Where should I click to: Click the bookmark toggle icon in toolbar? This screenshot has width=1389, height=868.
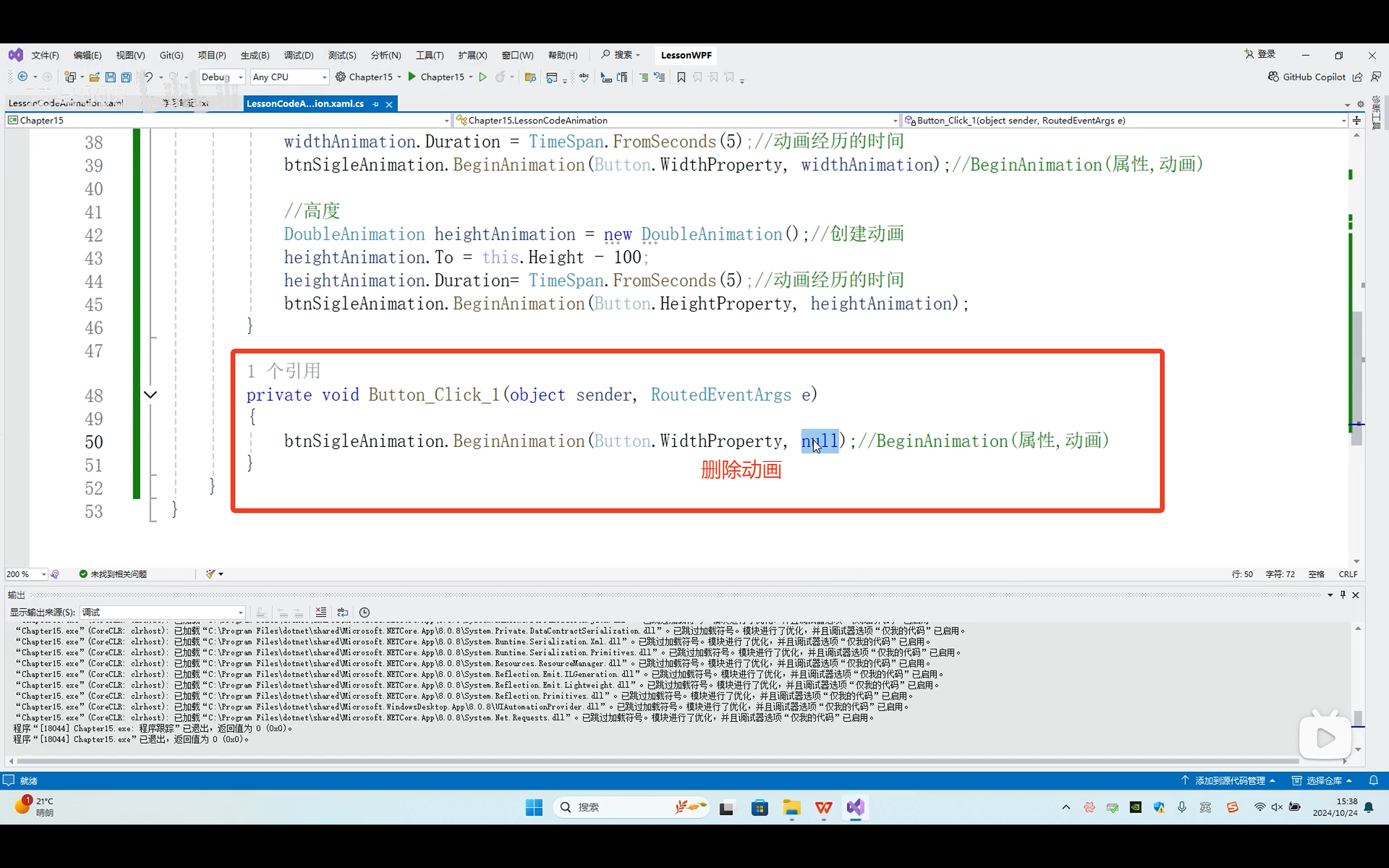681,77
